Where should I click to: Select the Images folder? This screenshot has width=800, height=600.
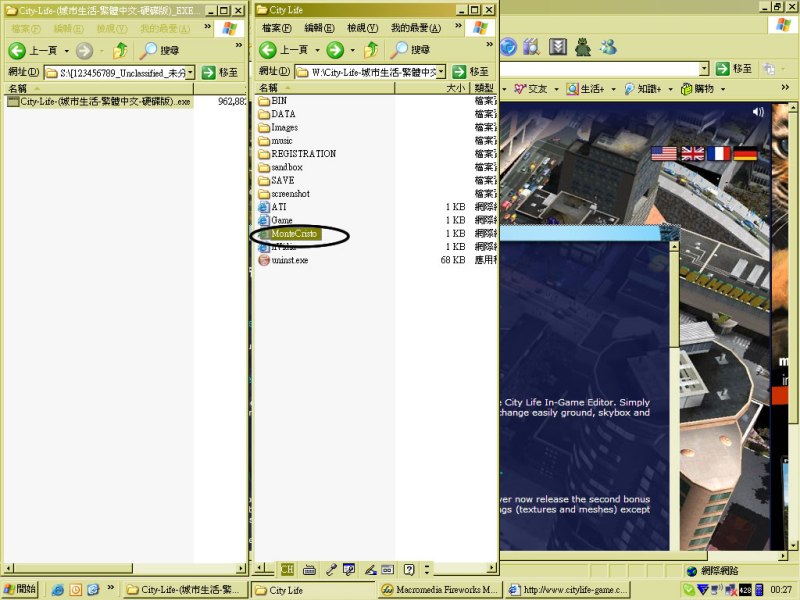(279, 128)
